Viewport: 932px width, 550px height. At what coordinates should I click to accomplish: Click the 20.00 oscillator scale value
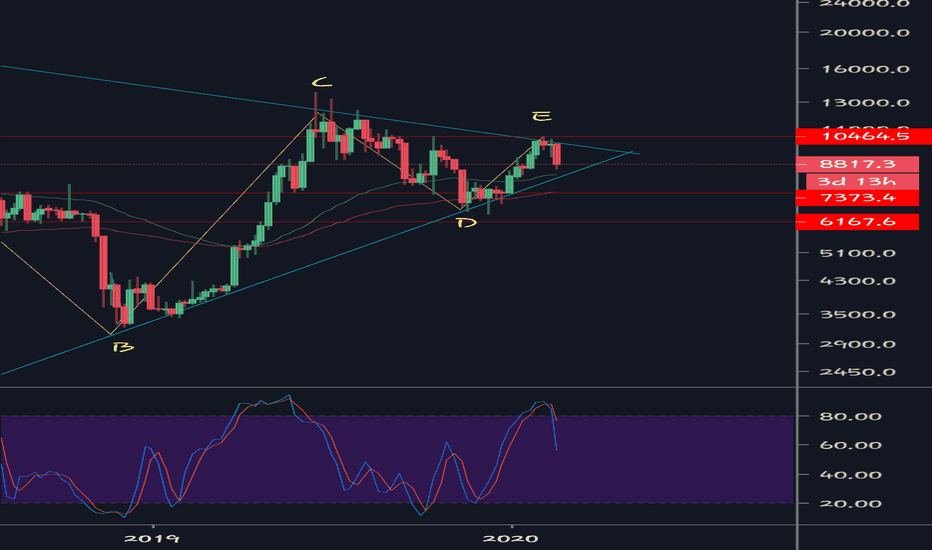[851, 504]
